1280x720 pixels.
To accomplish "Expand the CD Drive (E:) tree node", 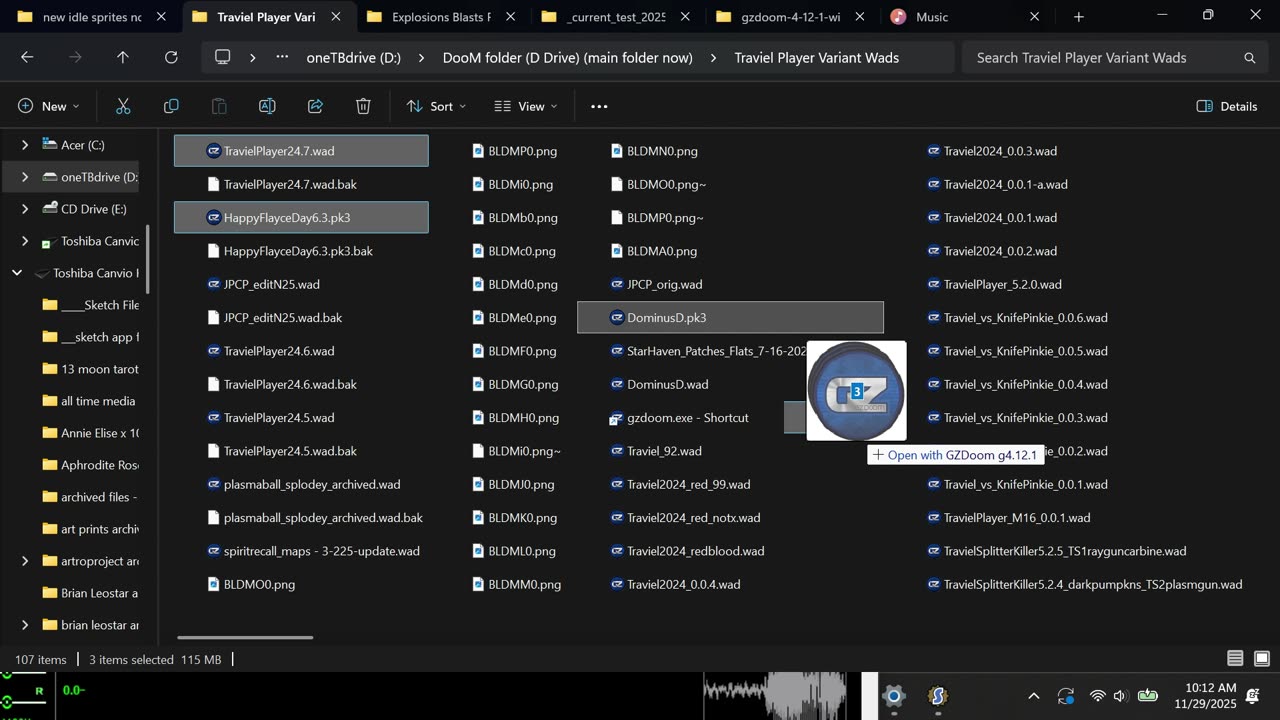I will [x=25, y=209].
